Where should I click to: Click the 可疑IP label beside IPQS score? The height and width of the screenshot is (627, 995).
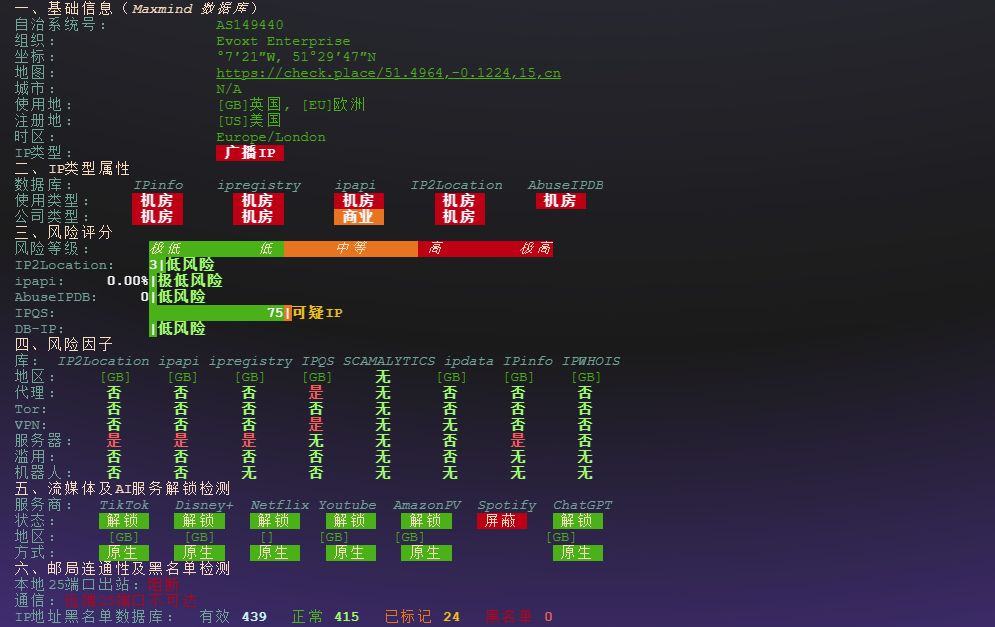[317, 313]
